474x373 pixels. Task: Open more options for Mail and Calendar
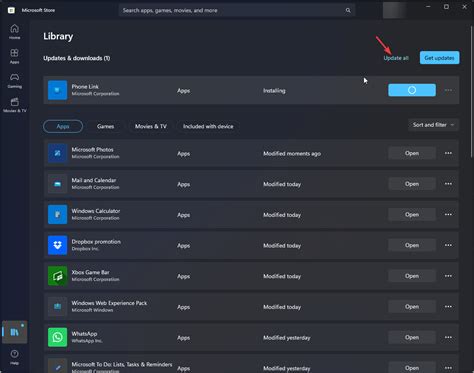tap(448, 184)
